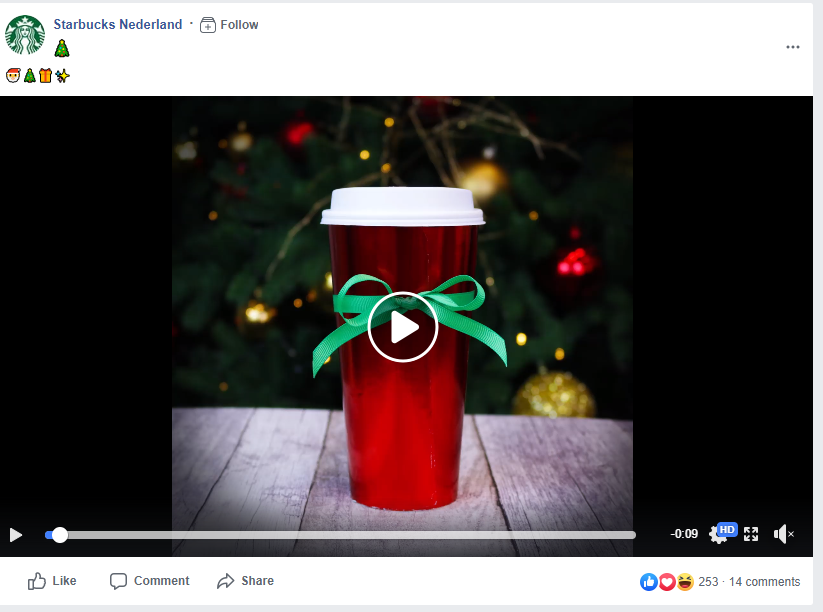
Task: Follow the Starbucks Nederland page
Action: [x=229, y=25]
